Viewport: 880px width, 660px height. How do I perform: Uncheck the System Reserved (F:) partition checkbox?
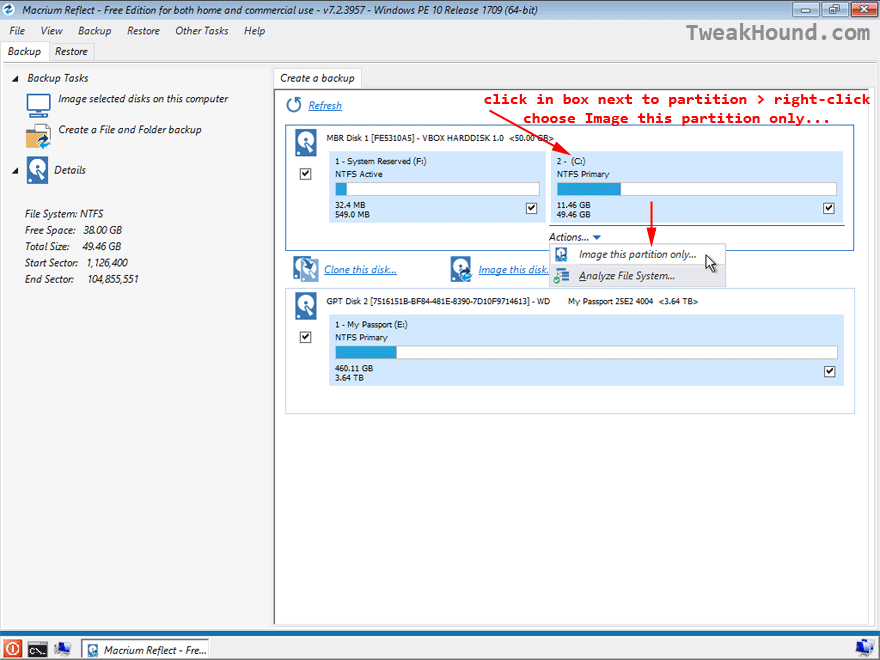tap(531, 208)
